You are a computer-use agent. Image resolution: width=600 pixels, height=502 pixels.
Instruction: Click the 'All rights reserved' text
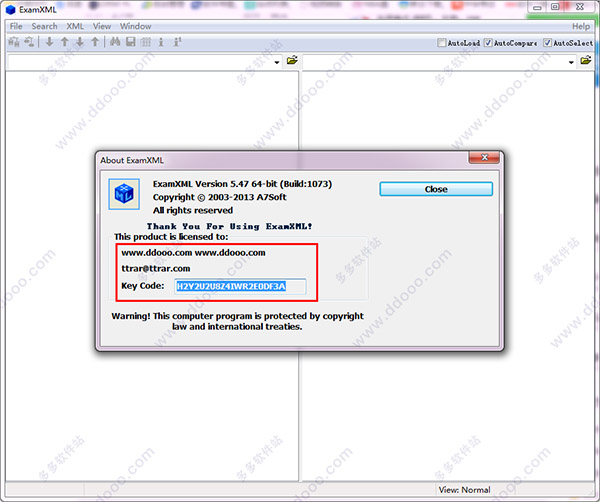click(x=193, y=210)
